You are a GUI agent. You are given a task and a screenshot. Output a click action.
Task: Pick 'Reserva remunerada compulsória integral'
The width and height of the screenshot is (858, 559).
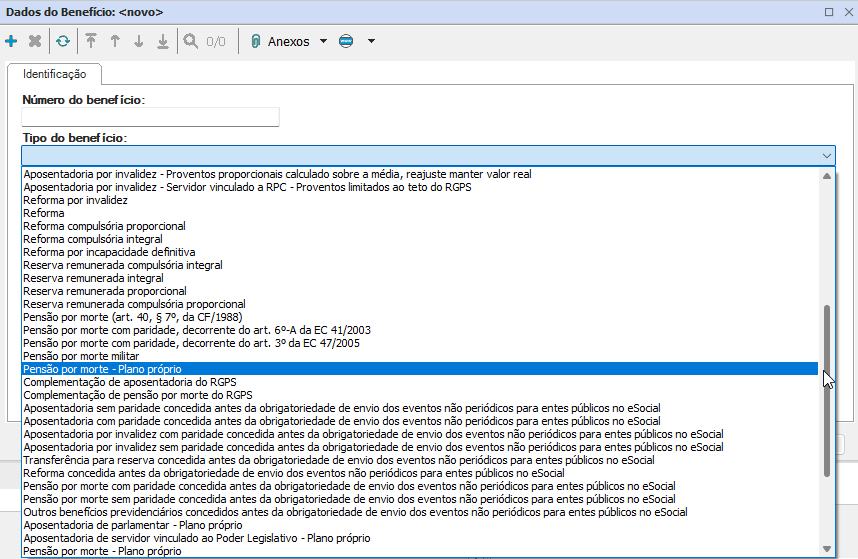(x=420, y=265)
